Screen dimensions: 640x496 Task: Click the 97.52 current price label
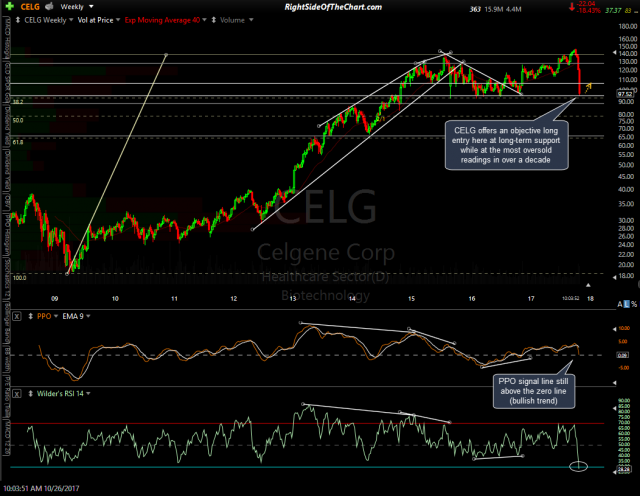point(625,94)
